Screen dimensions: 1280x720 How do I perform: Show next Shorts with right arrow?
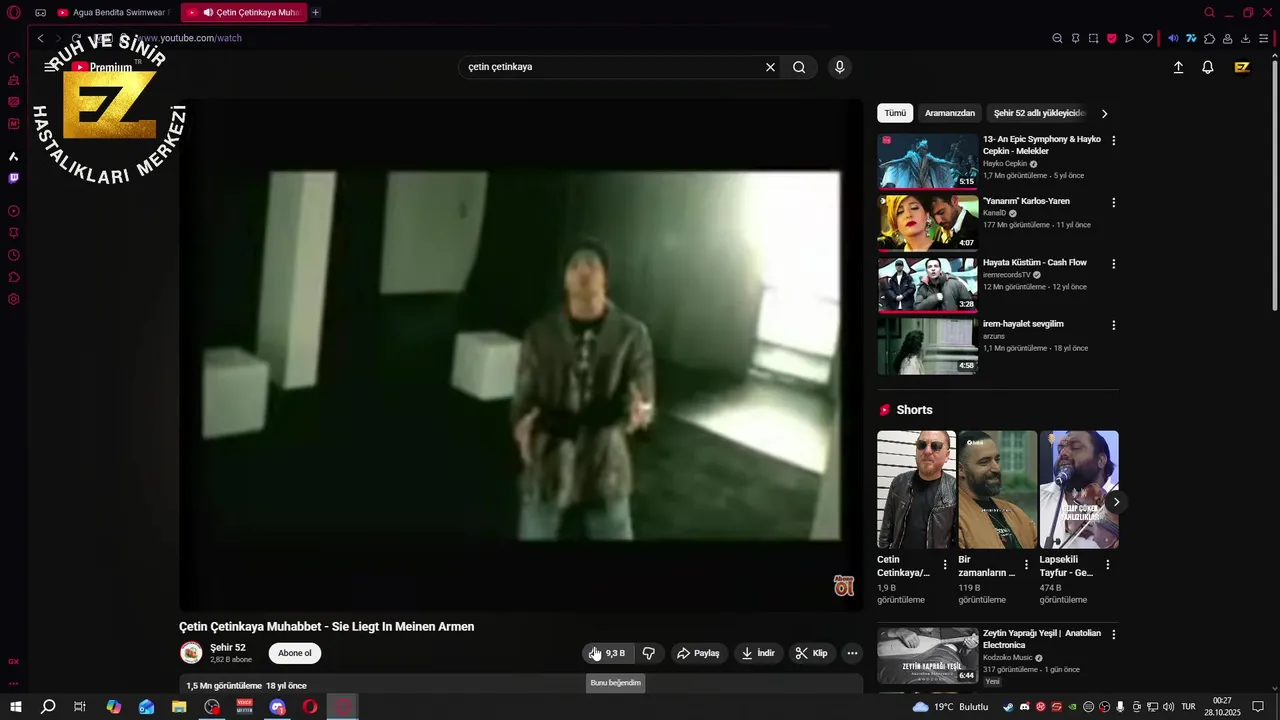pyautogui.click(x=1116, y=502)
